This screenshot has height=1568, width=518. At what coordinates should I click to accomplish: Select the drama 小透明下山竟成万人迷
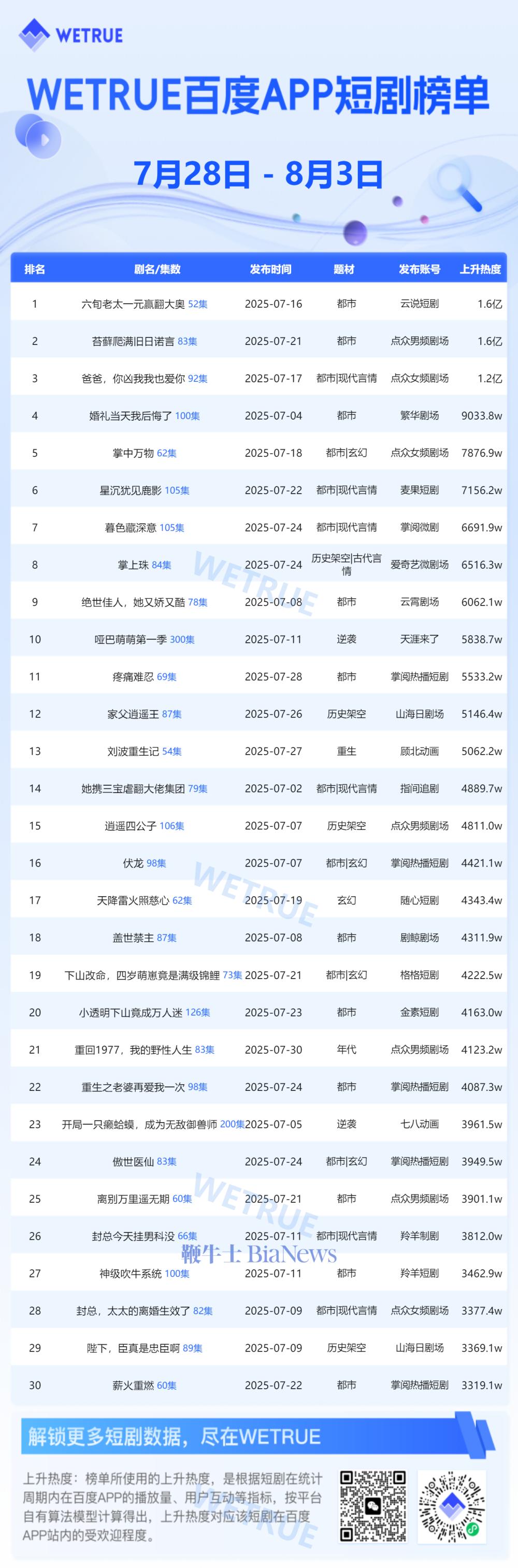[131, 1012]
